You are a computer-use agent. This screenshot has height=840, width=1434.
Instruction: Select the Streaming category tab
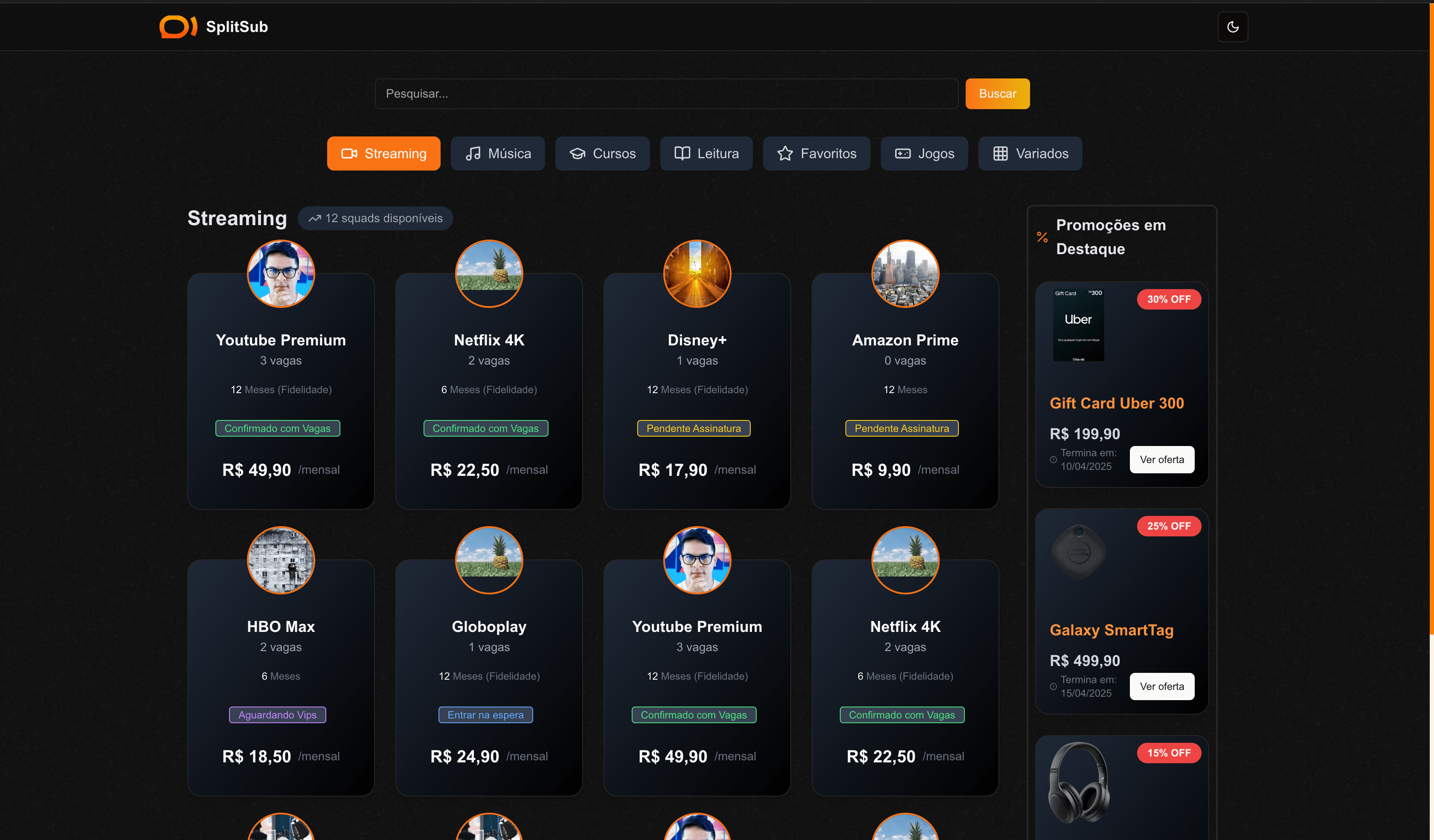(383, 154)
